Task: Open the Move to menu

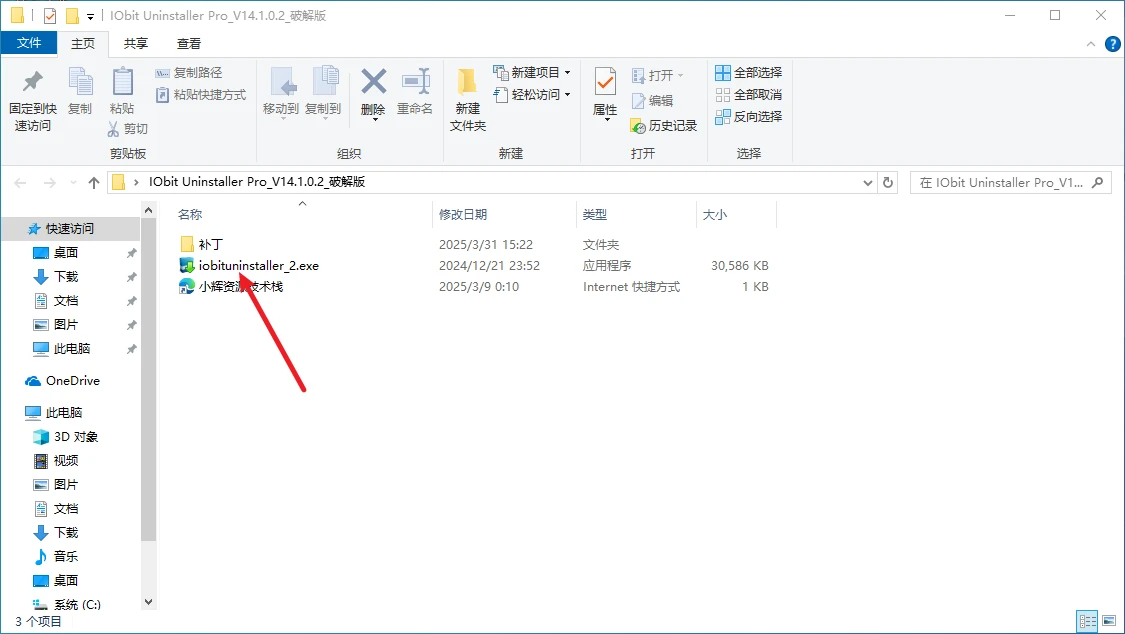Action: pyautogui.click(x=281, y=92)
